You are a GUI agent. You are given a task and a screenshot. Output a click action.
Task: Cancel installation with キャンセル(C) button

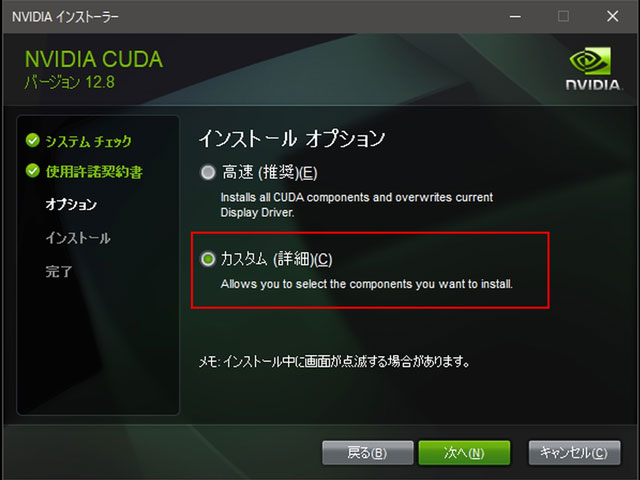coord(574,453)
